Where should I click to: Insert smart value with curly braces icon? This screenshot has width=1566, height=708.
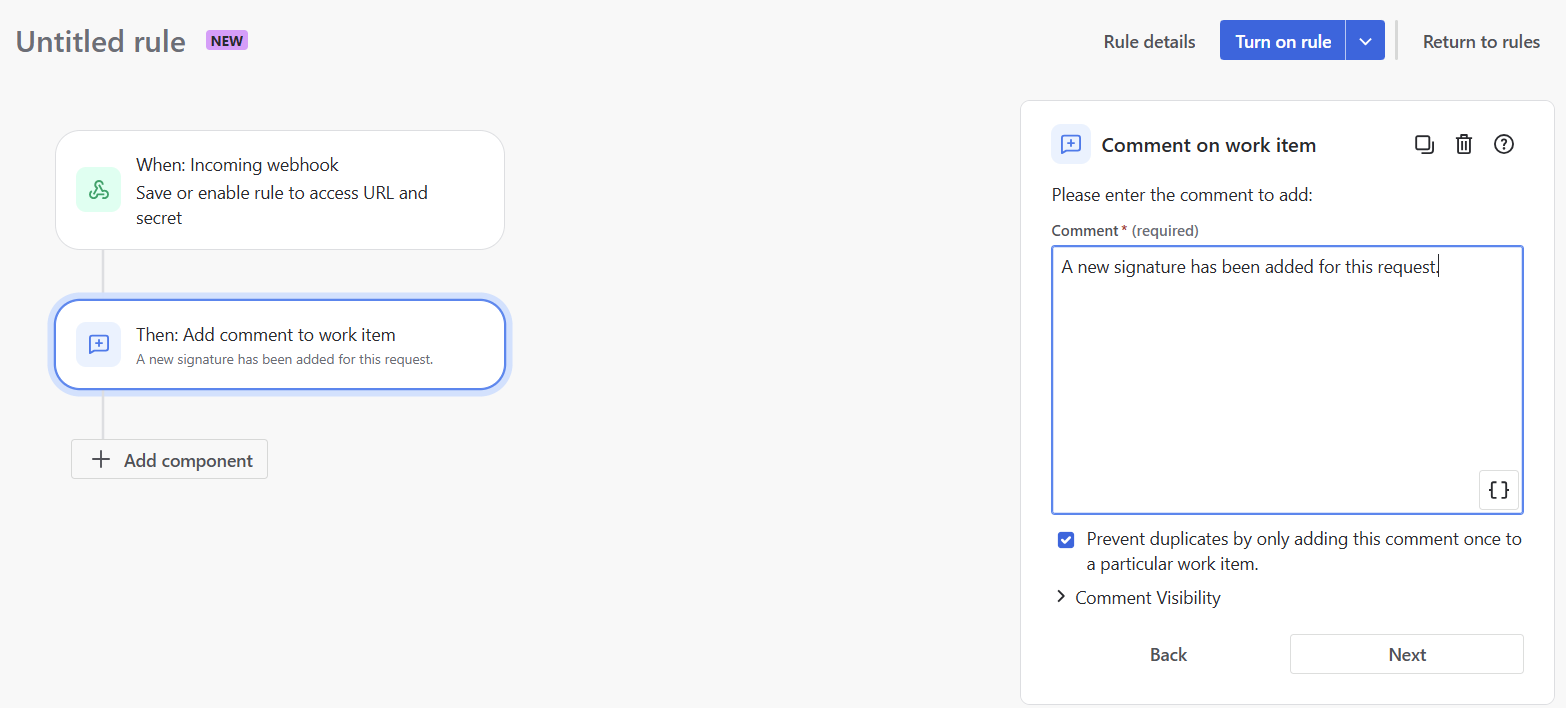(x=1498, y=490)
